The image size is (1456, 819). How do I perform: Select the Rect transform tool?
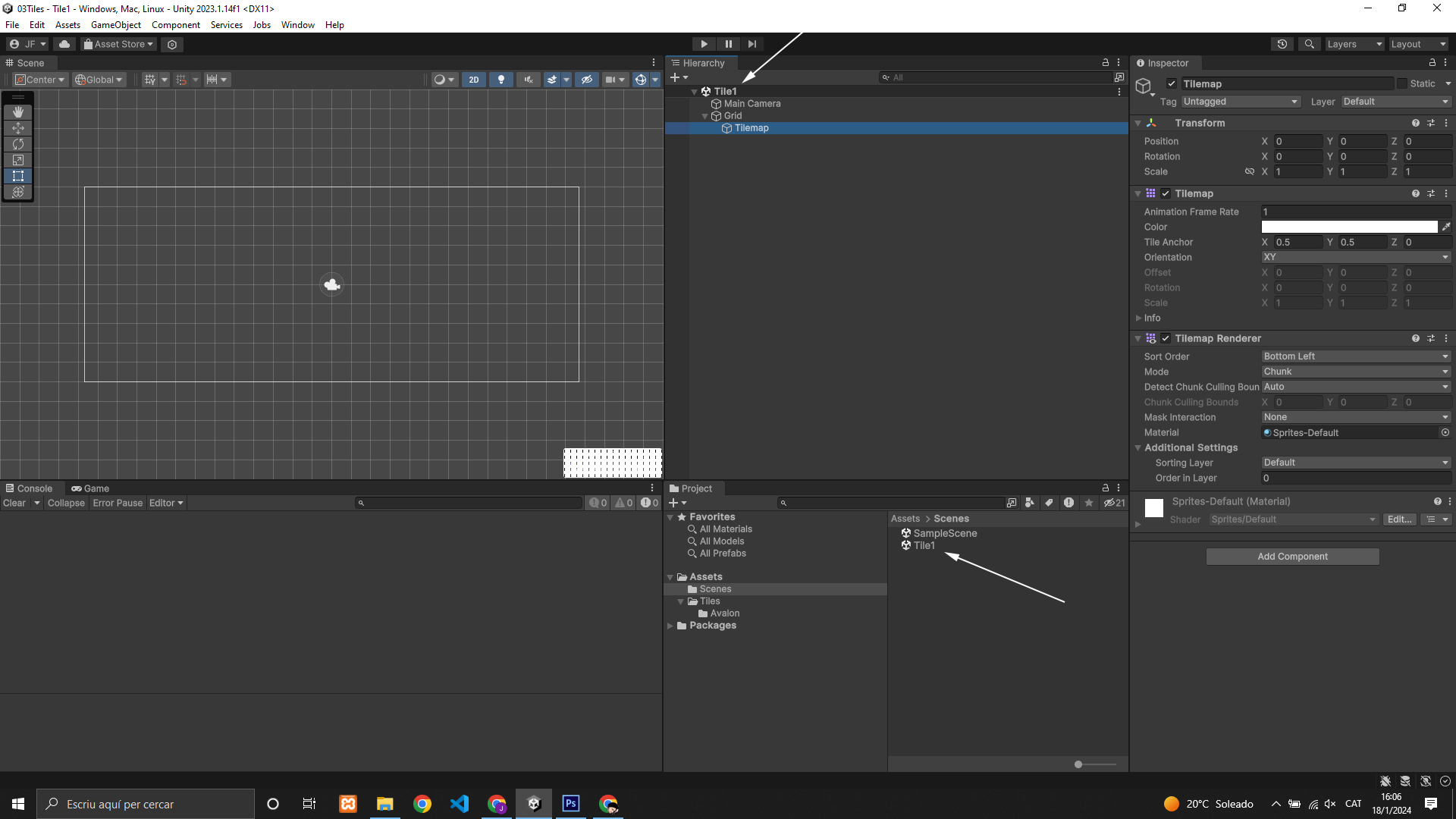pos(18,176)
